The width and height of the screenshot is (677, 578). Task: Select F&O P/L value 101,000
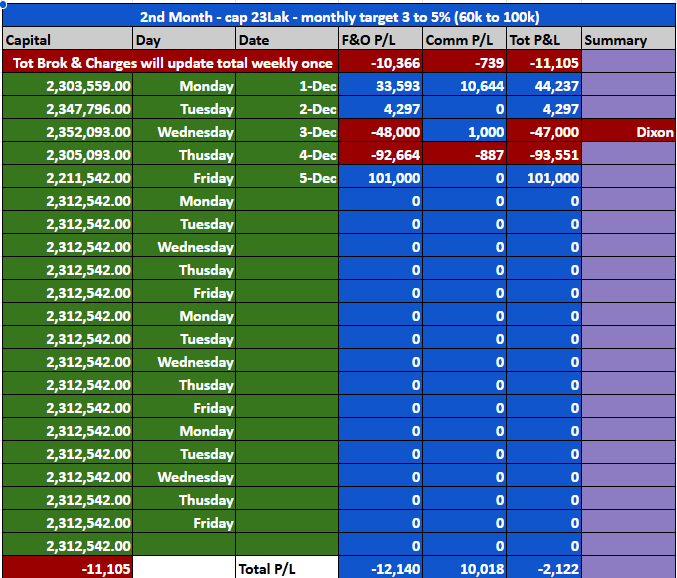pos(380,178)
